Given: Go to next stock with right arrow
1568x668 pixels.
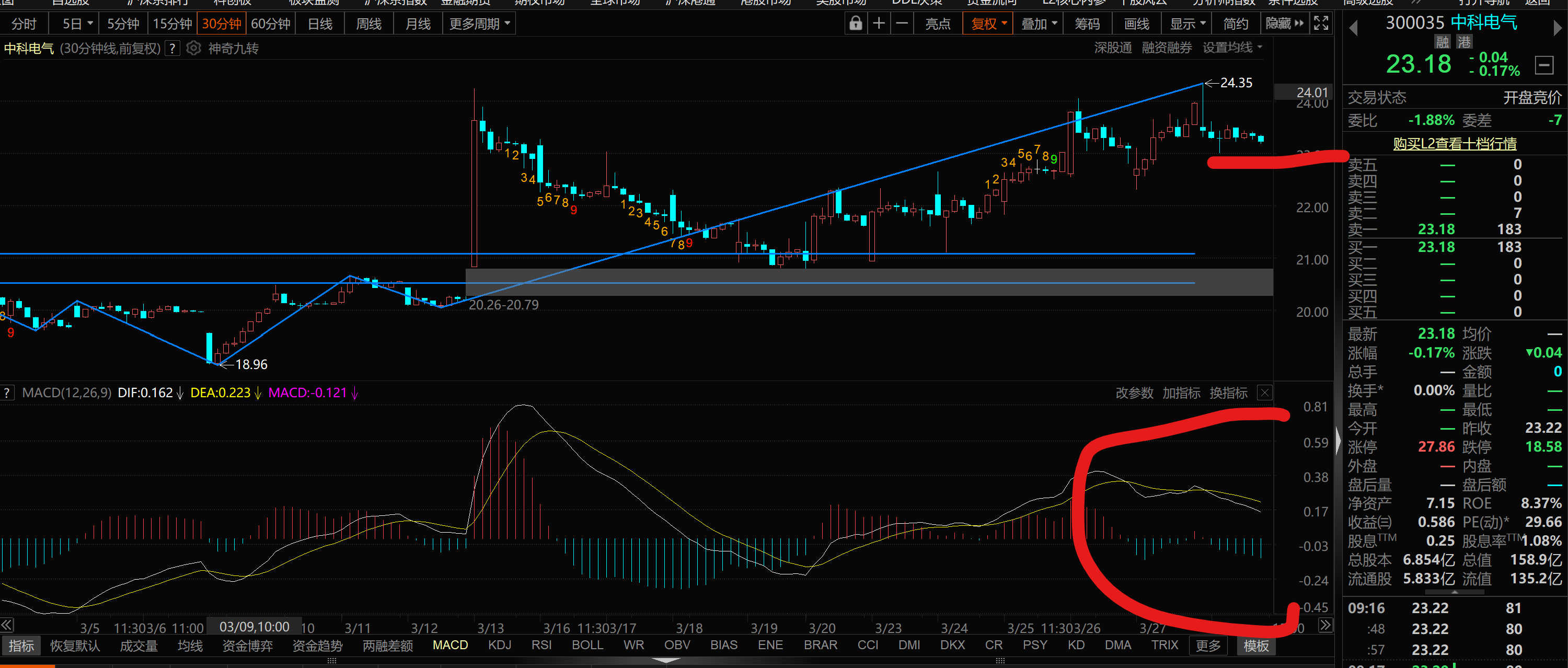Looking at the screenshot, I should click(x=1557, y=28).
